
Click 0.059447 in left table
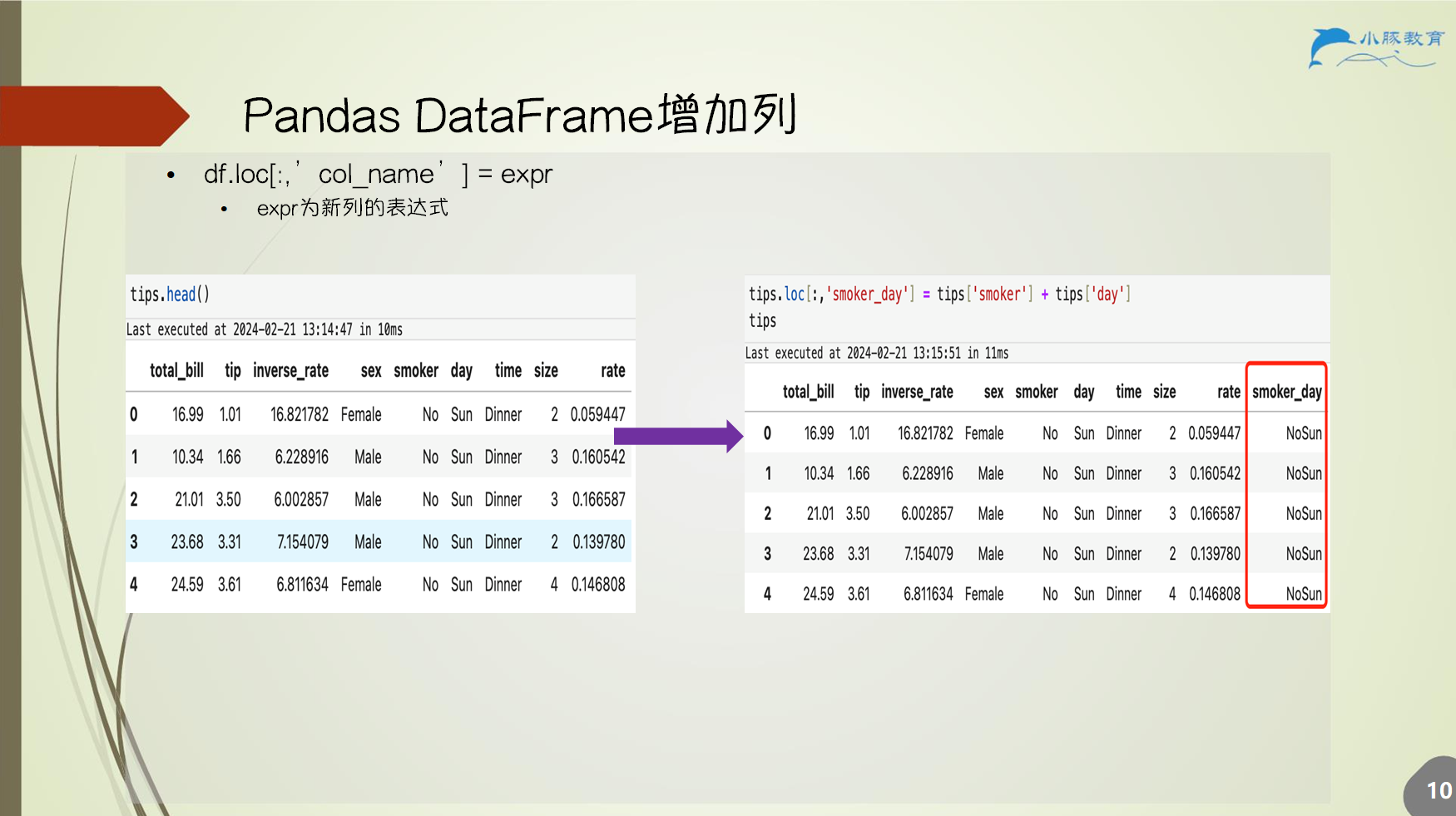(597, 414)
